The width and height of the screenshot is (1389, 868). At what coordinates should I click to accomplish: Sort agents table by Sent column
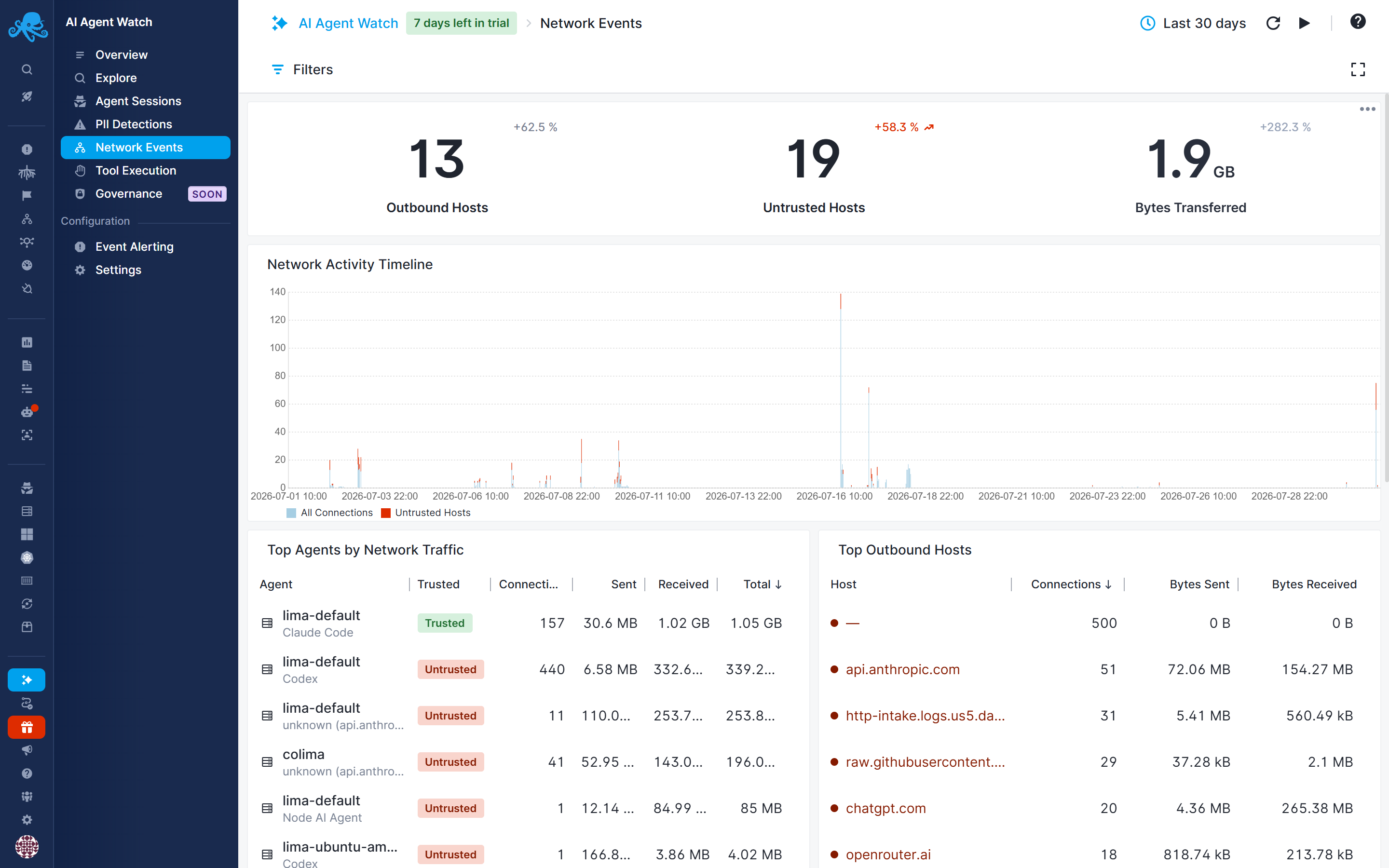623,584
